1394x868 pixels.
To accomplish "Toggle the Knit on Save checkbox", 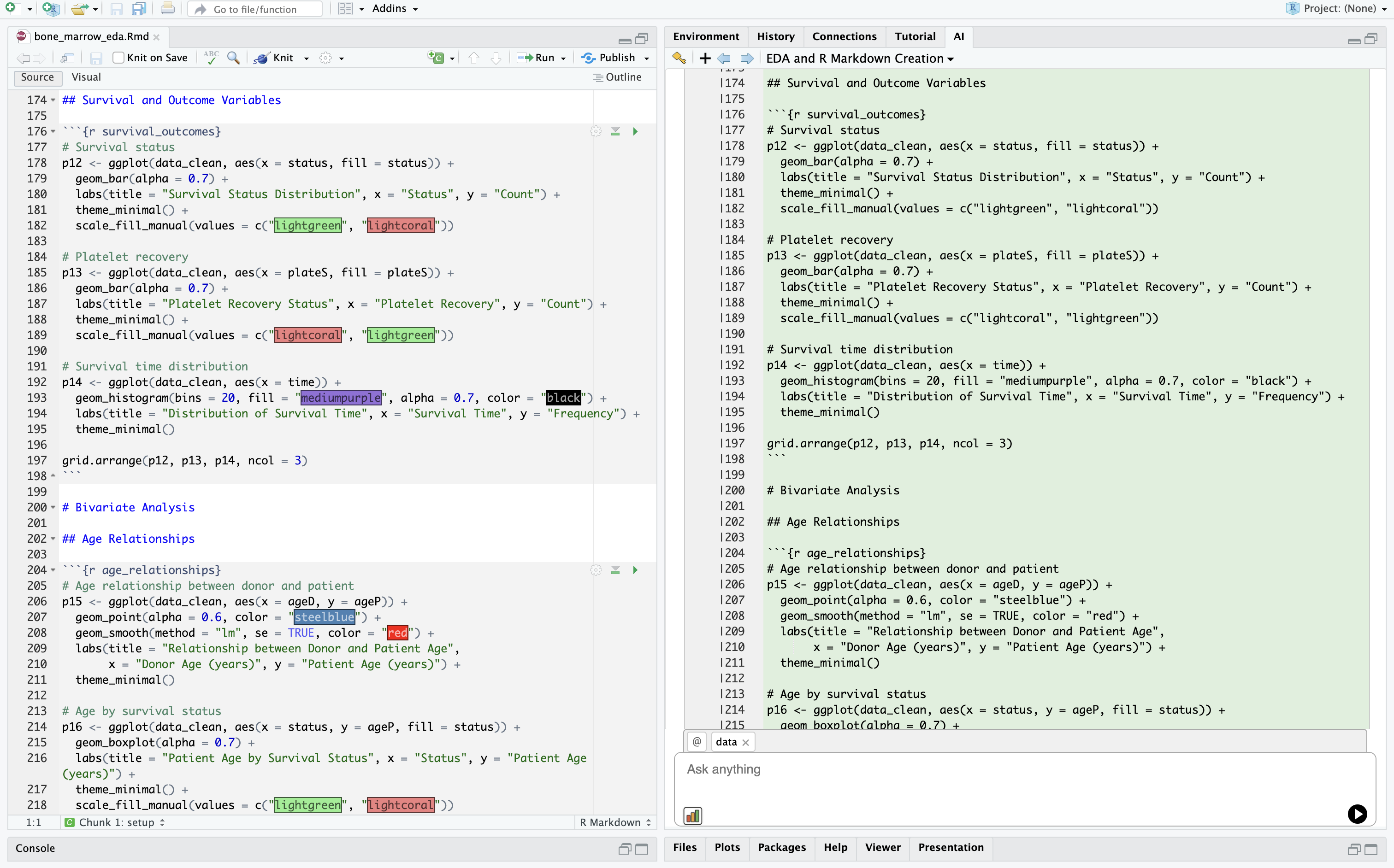I will click(118, 58).
